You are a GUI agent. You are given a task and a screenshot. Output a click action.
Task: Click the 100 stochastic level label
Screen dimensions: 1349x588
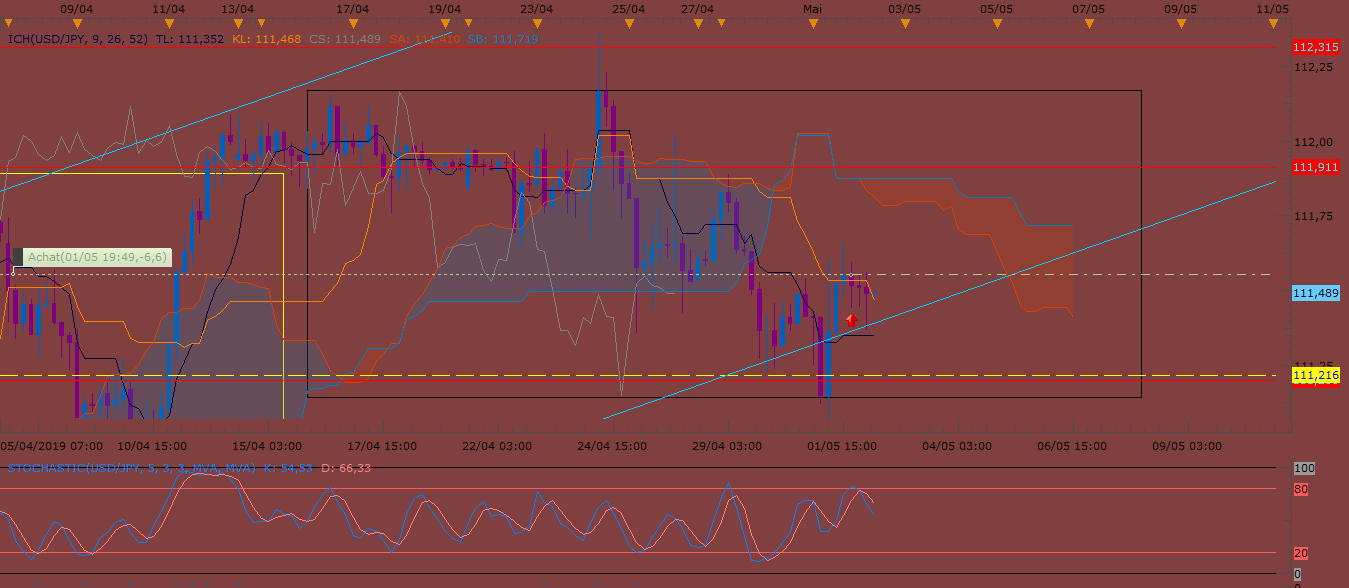click(x=1304, y=468)
